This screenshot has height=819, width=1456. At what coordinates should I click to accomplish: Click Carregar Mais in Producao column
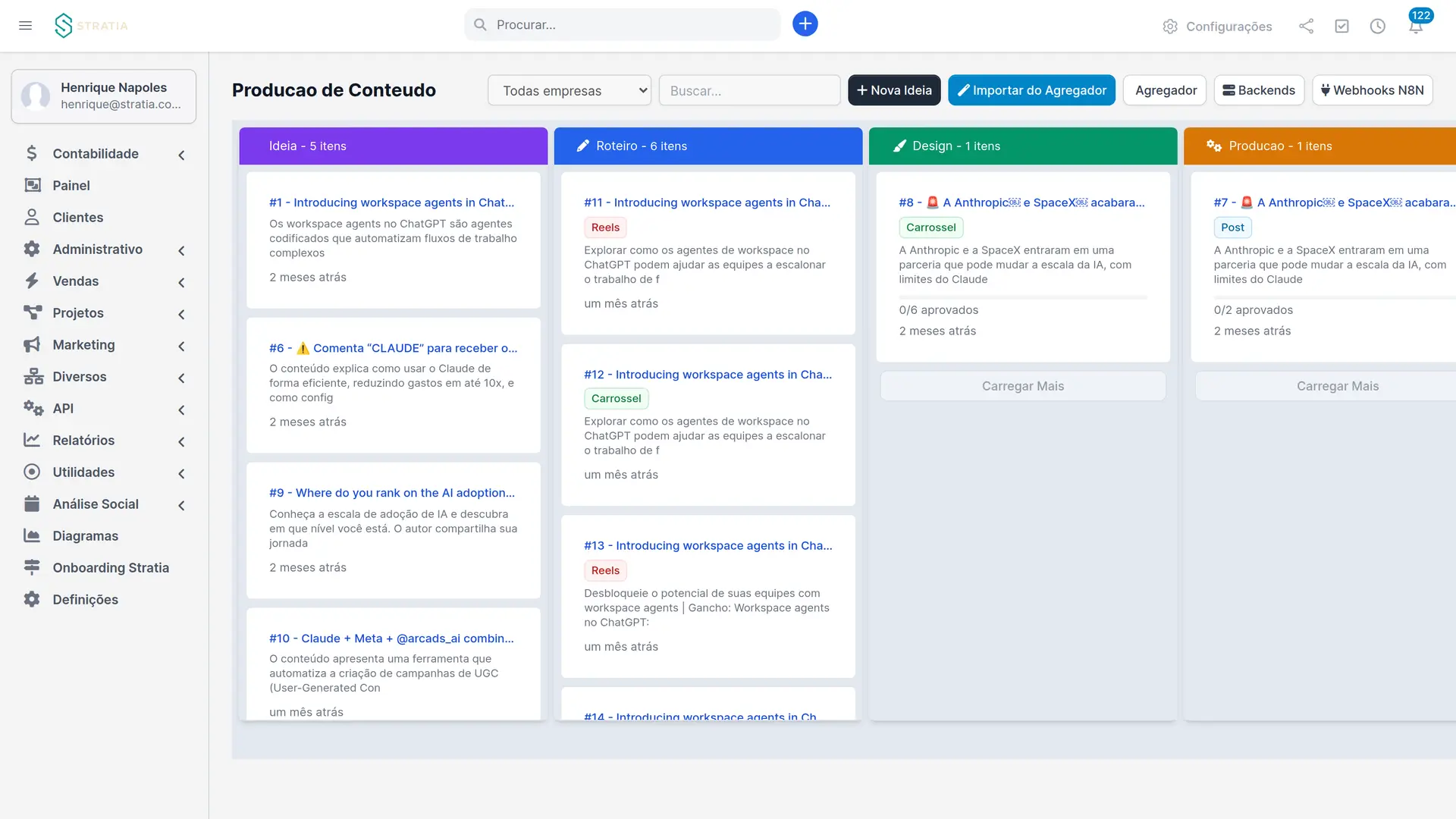[1326, 386]
